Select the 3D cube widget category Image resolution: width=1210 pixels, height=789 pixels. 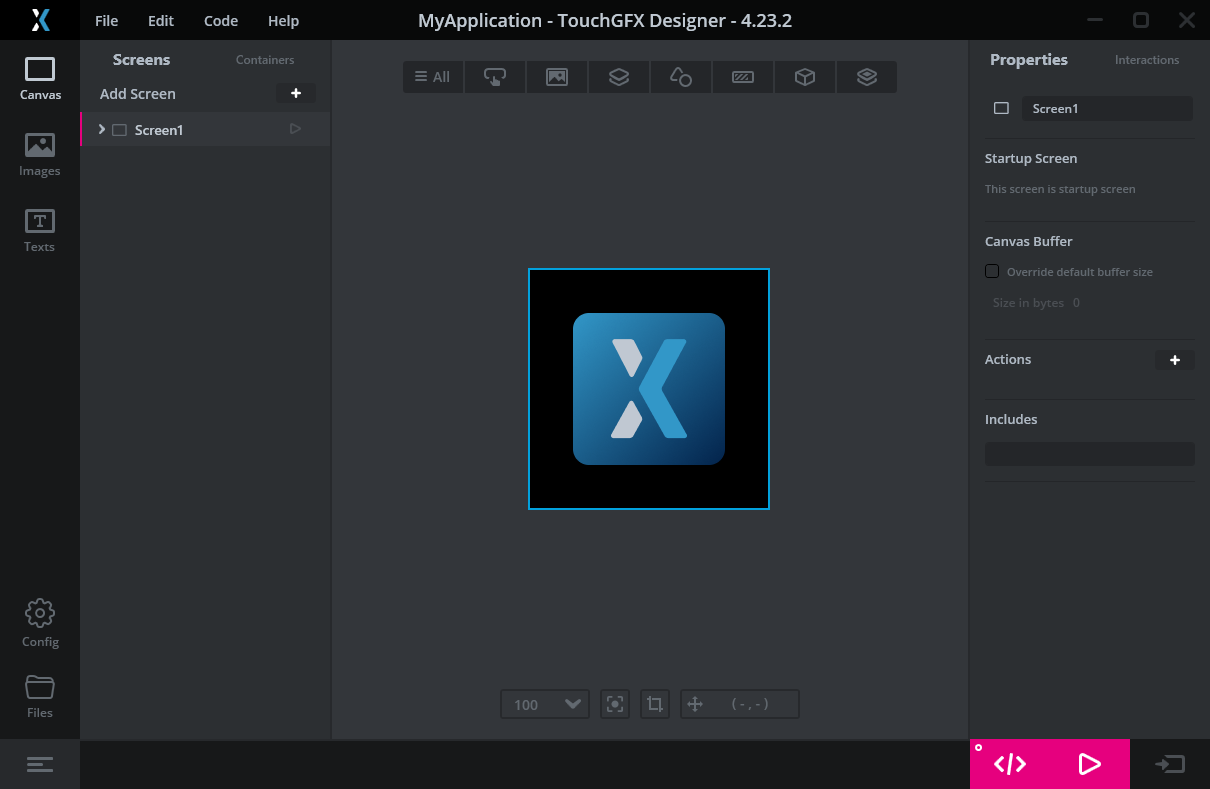(x=805, y=77)
